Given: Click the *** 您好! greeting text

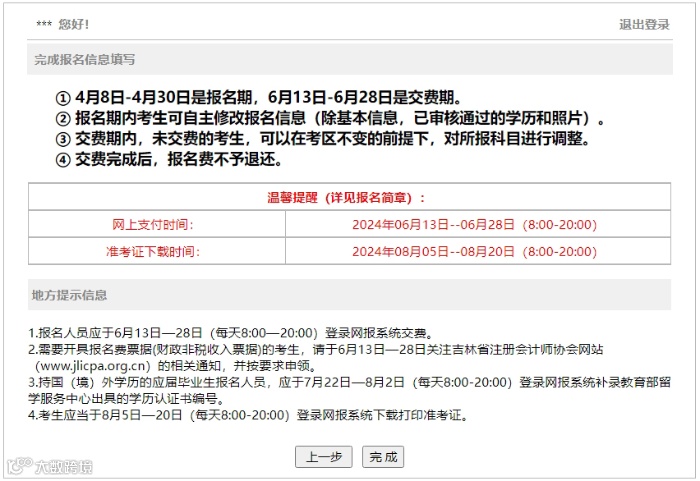Looking at the screenshot, I should tap(62, 24).
